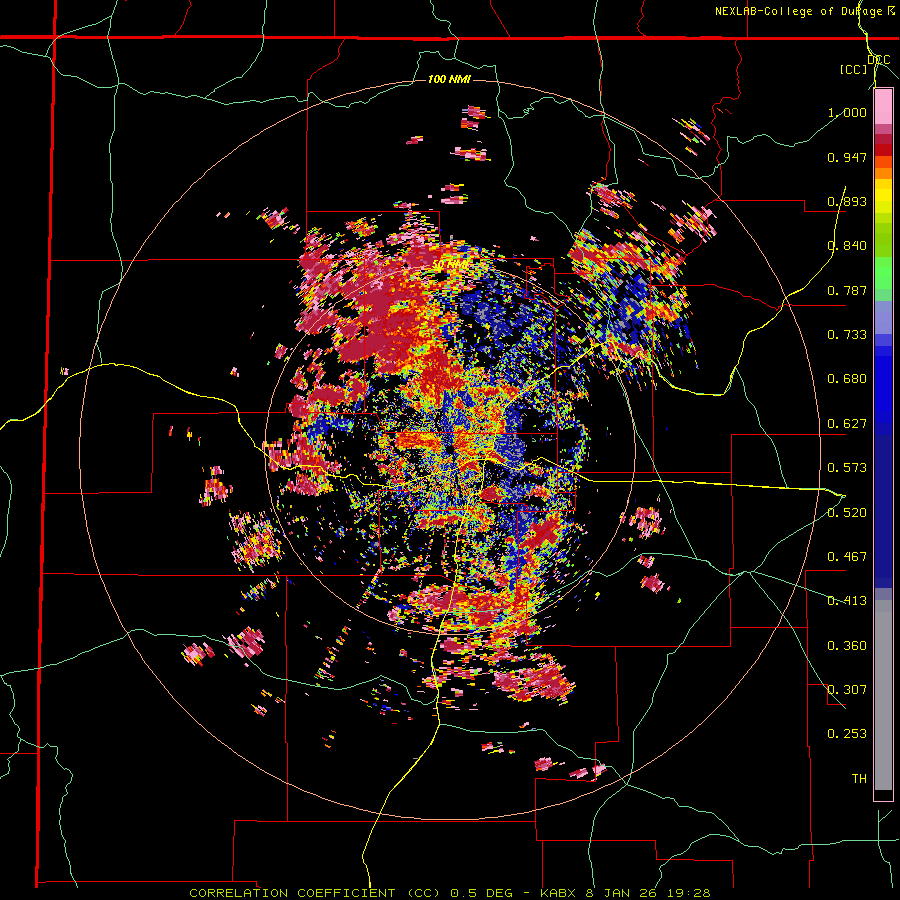Select the 0.840 scale value
The width and height of the screenshot is (900, 900).
point(847,246)
